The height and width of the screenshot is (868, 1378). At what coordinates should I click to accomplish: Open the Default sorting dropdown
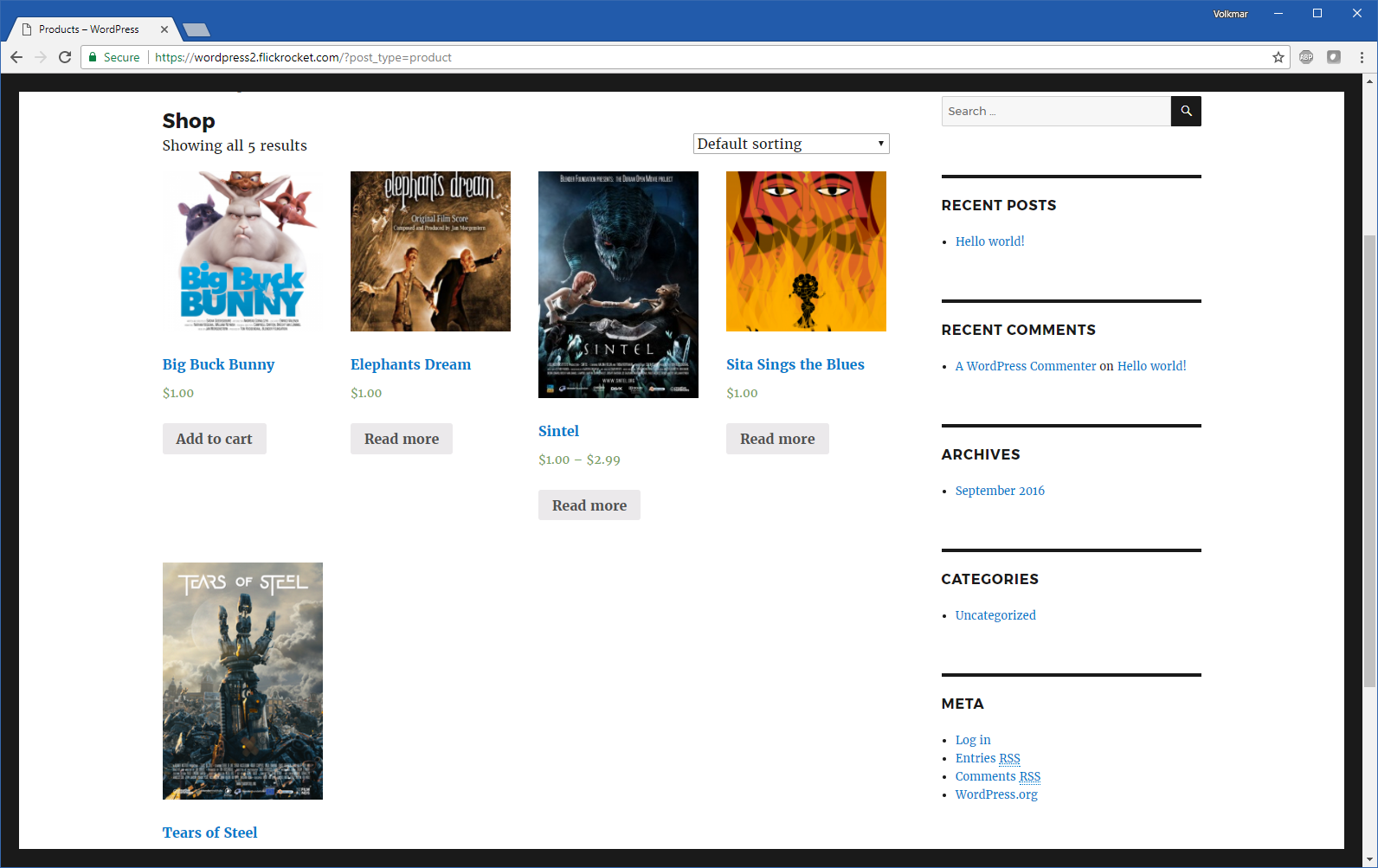790,144
